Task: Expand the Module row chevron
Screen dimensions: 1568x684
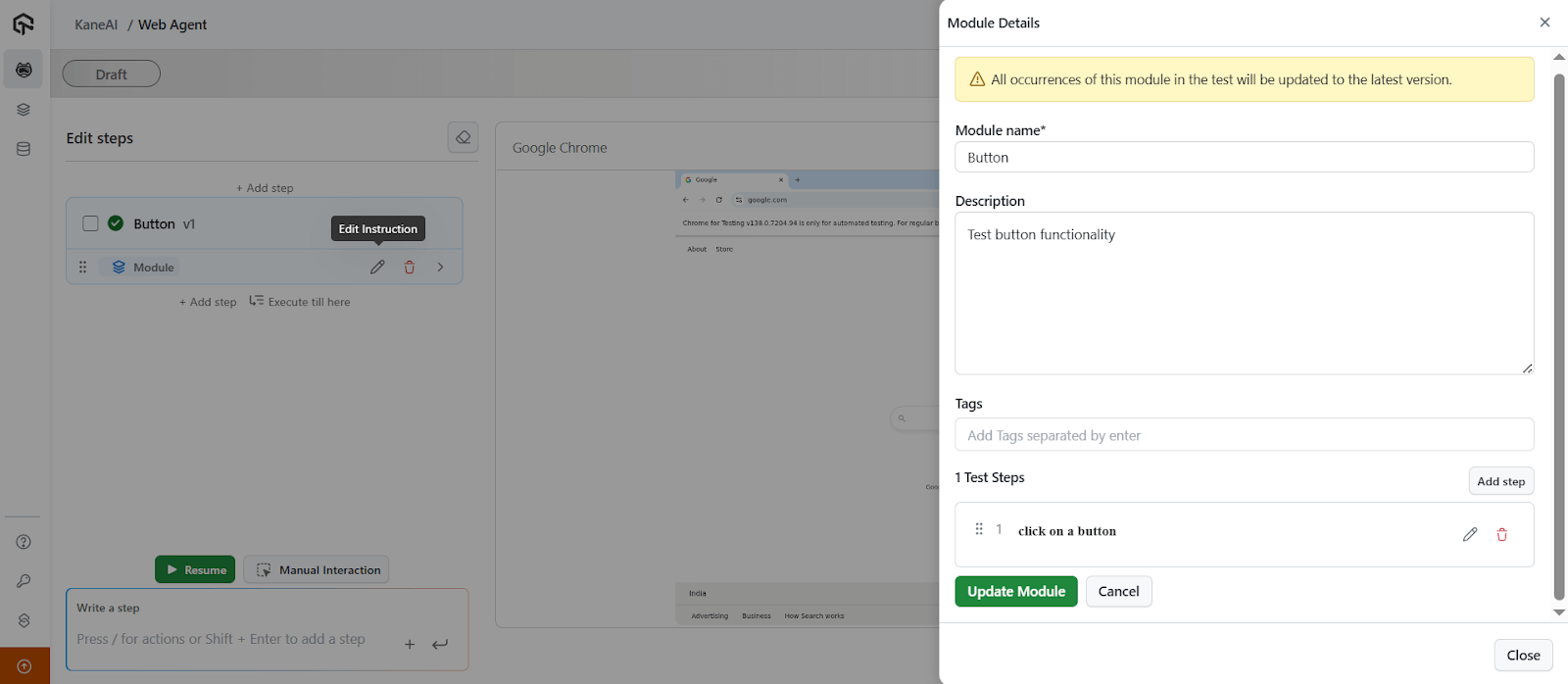Action: coord(440,268)
